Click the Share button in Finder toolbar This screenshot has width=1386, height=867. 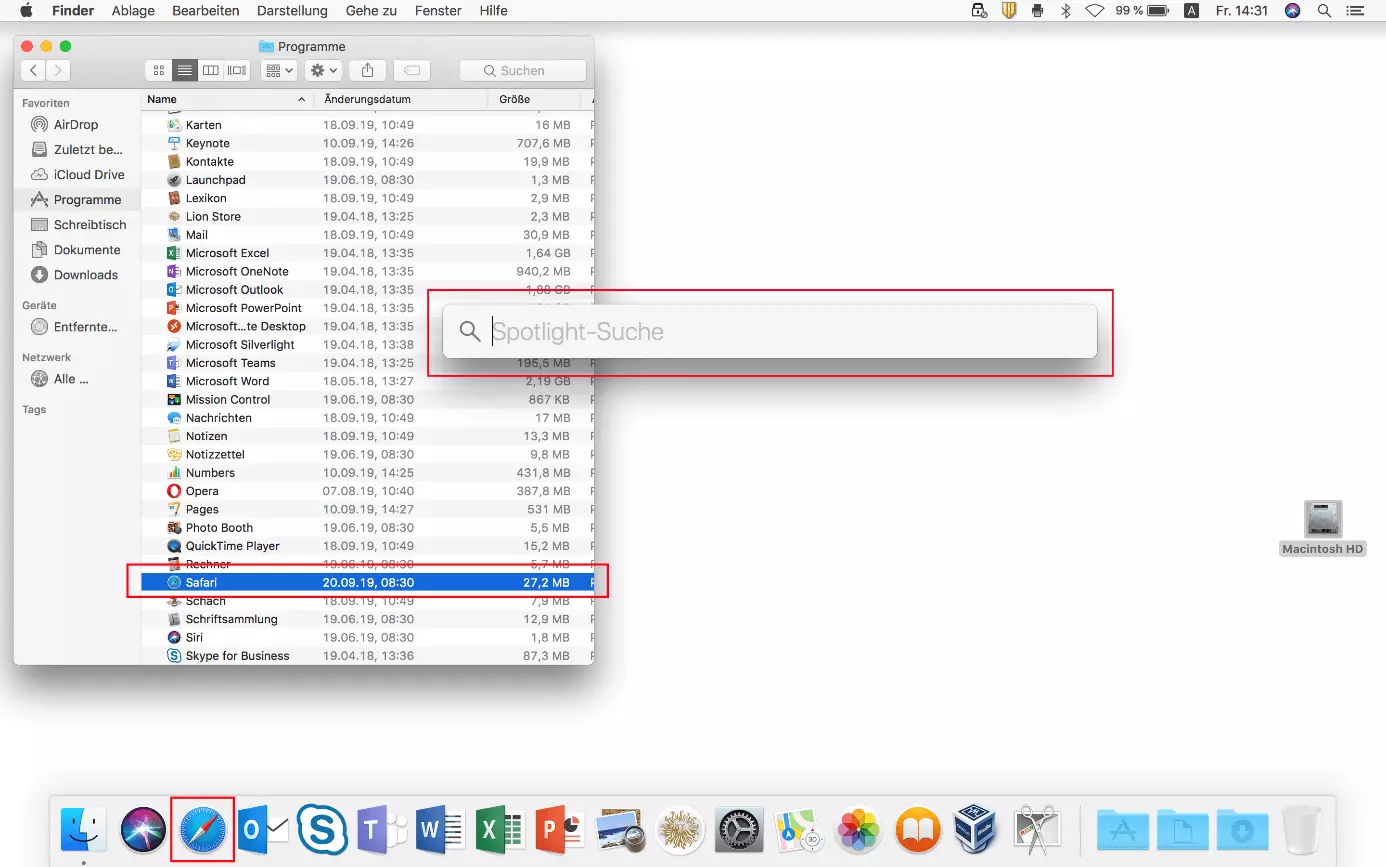pyautogui.click(x=368, y=70)
